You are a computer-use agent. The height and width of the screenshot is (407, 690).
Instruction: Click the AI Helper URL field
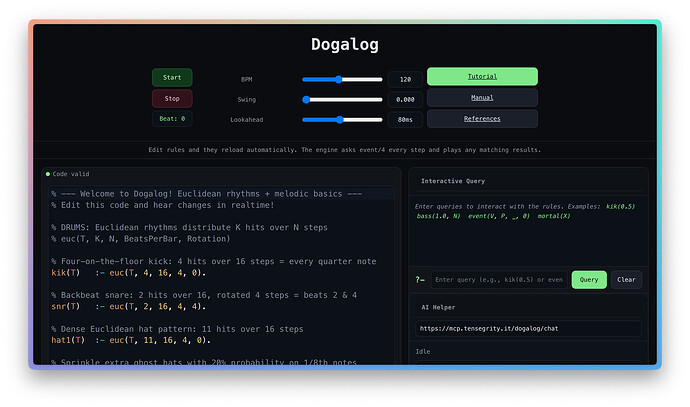[x=528, y=328]
